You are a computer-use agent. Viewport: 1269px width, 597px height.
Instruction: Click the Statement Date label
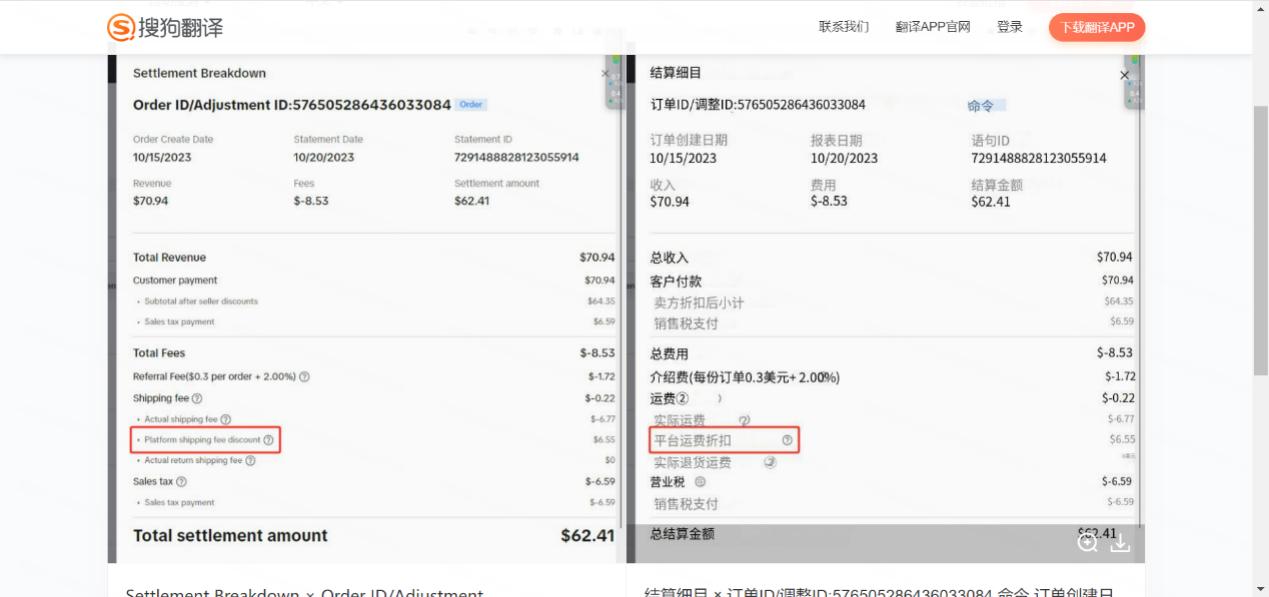(328, 140)
